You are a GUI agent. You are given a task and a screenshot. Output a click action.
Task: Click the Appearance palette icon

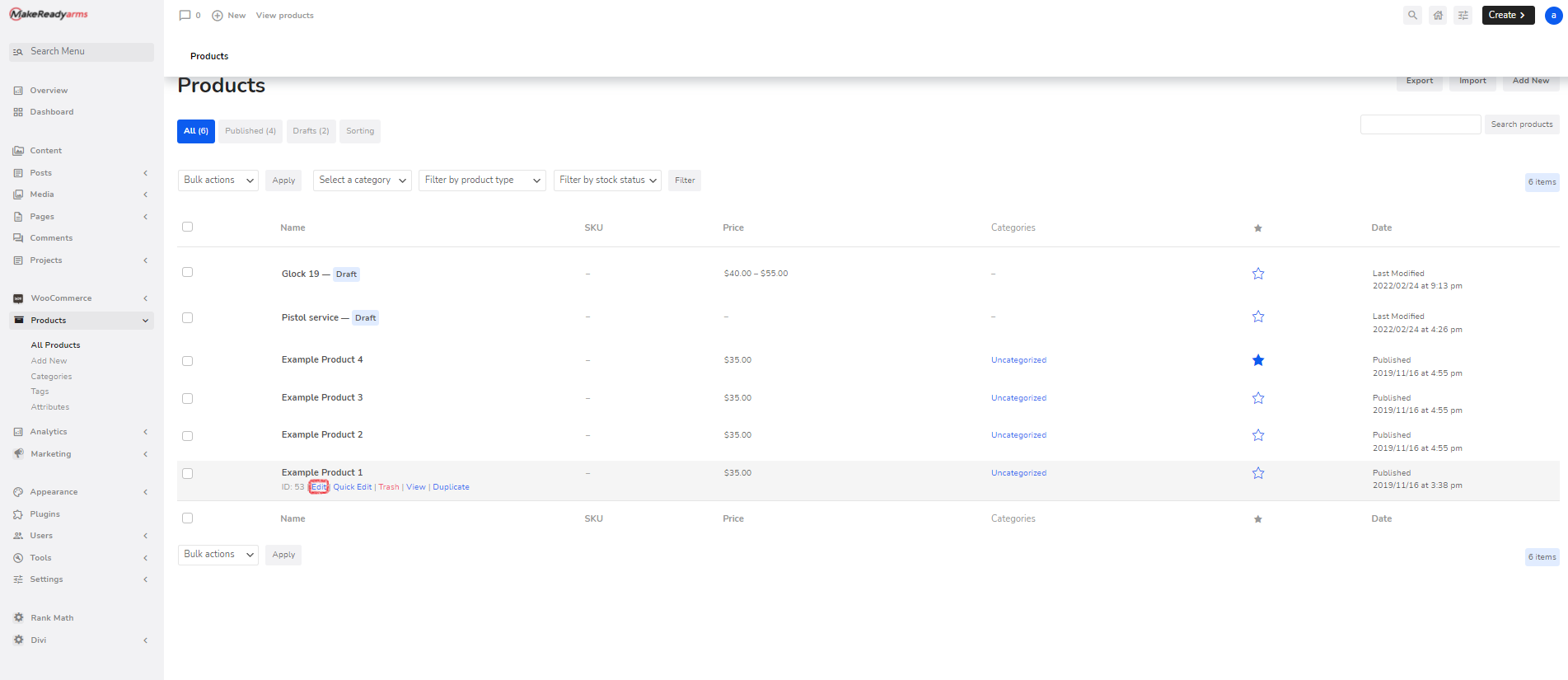(x=18, y=492)
